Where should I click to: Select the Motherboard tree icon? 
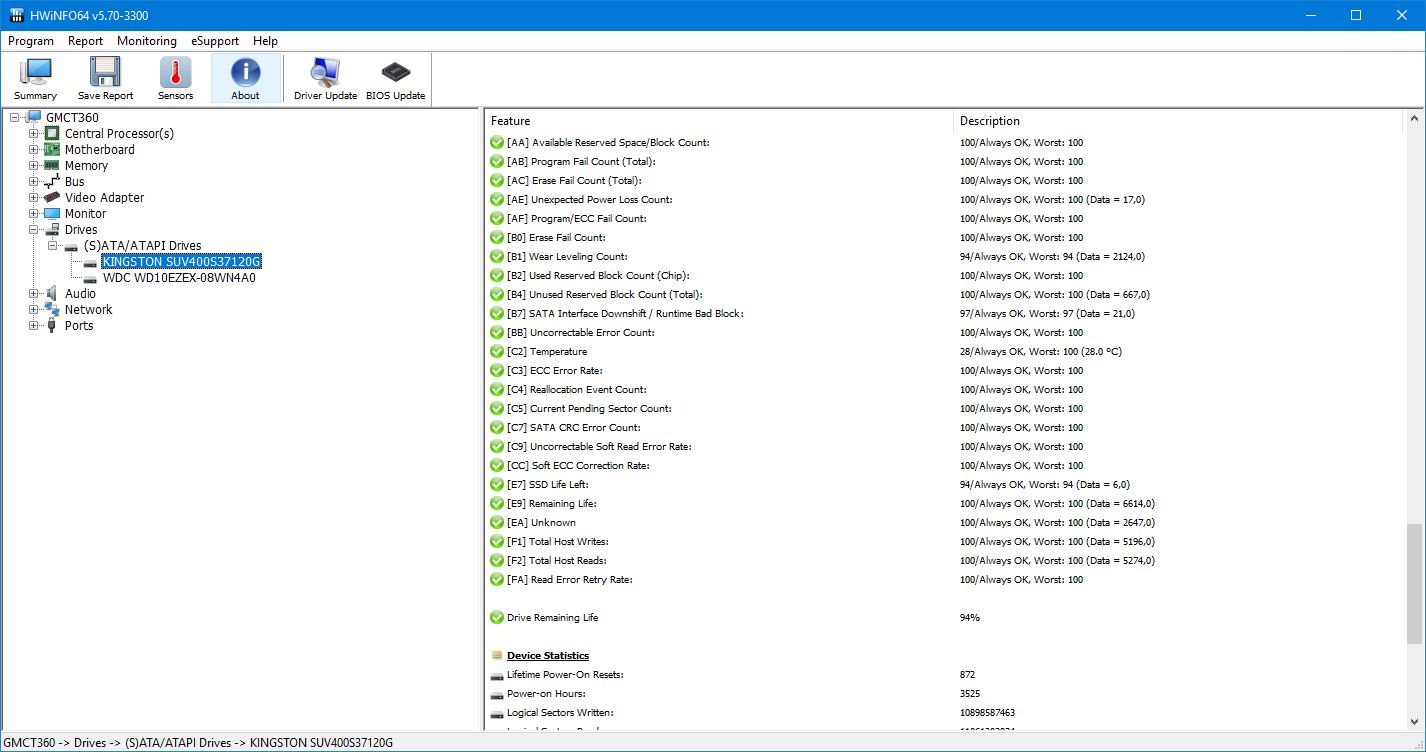[x=53, y=150]
